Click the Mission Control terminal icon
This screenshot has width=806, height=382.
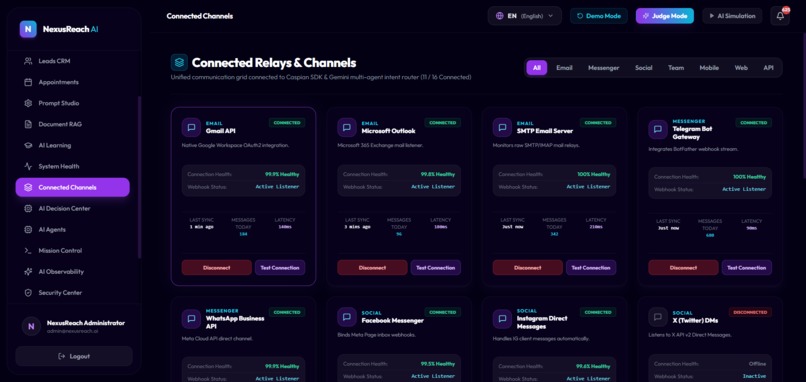[28, 251]
